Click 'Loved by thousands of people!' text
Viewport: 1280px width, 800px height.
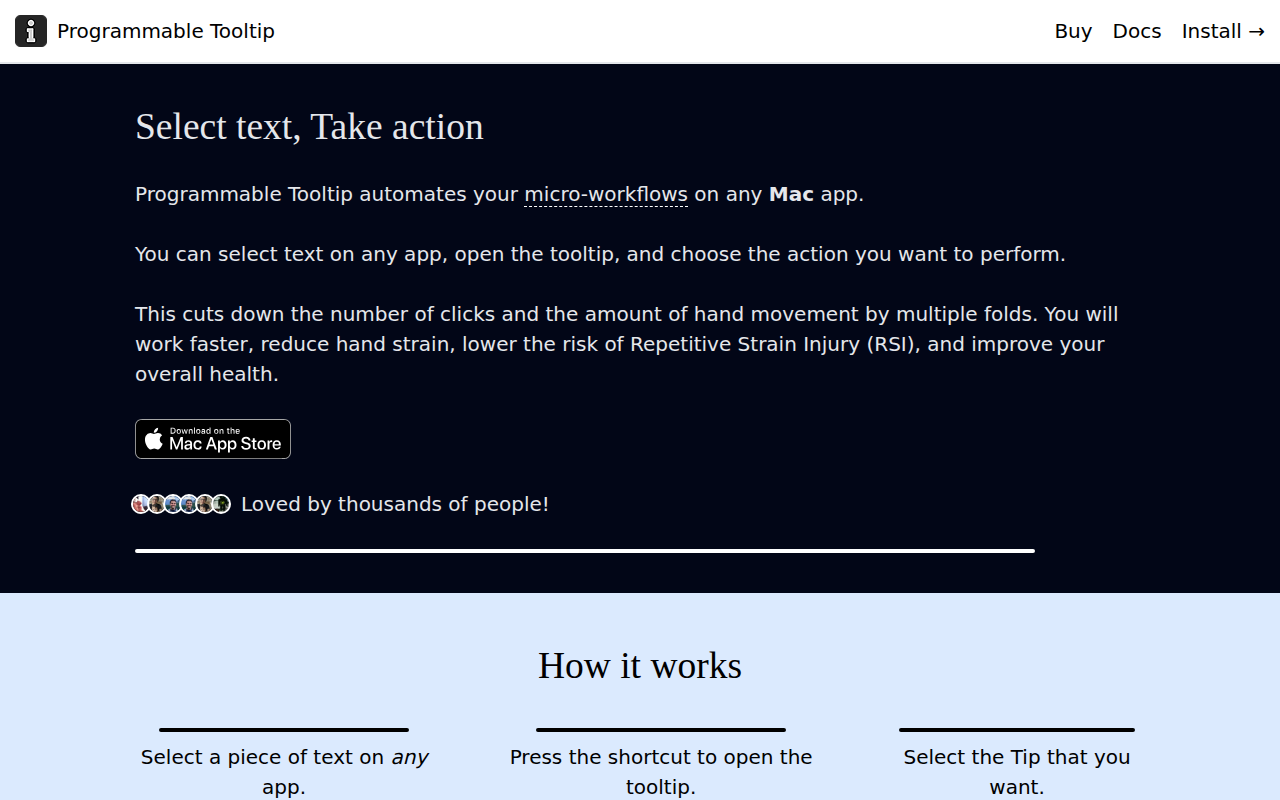[395, 504]
